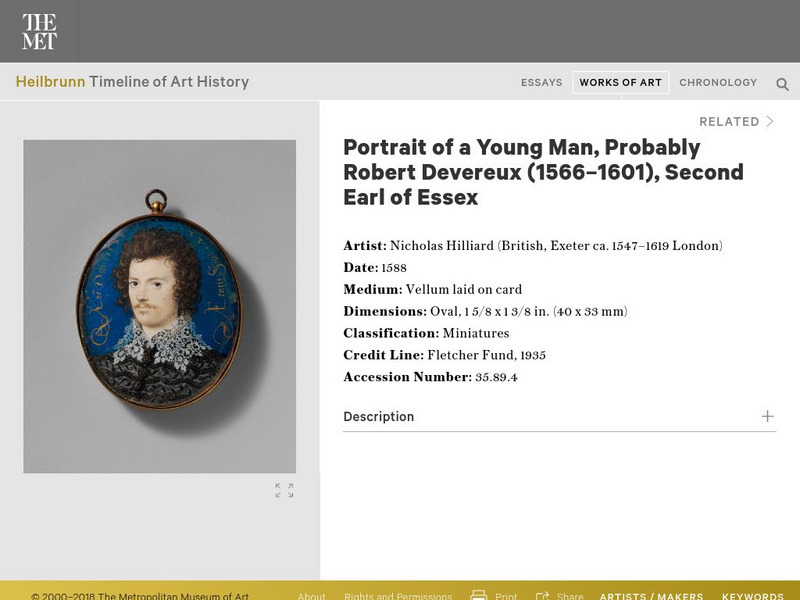Viewport: 800px width, 600px height.
Task: Open the About footer link
Action: [x=311, y=596]
